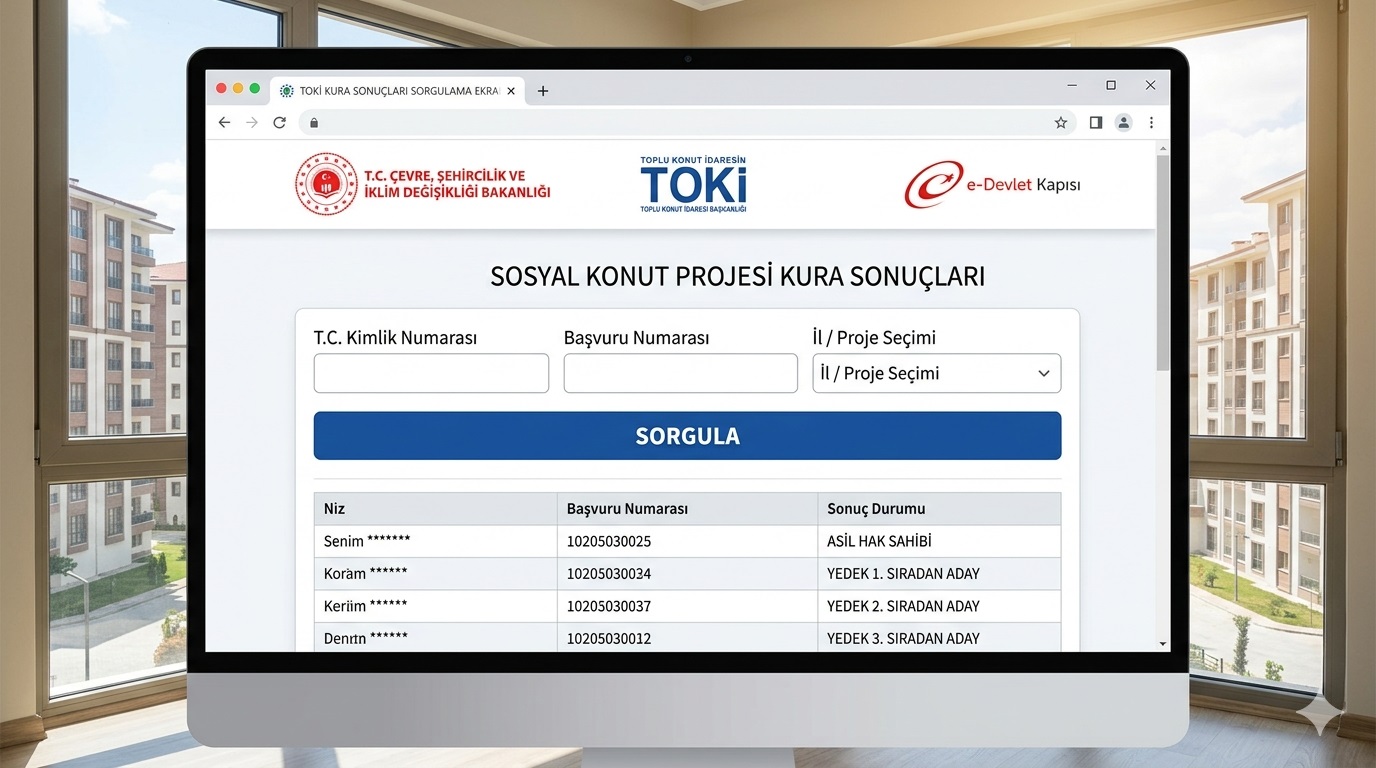Image resolution: width=1376 pixels, height=768 pixels.
Task: Select the Denırtn ****** row name
Action: point(365,638)
